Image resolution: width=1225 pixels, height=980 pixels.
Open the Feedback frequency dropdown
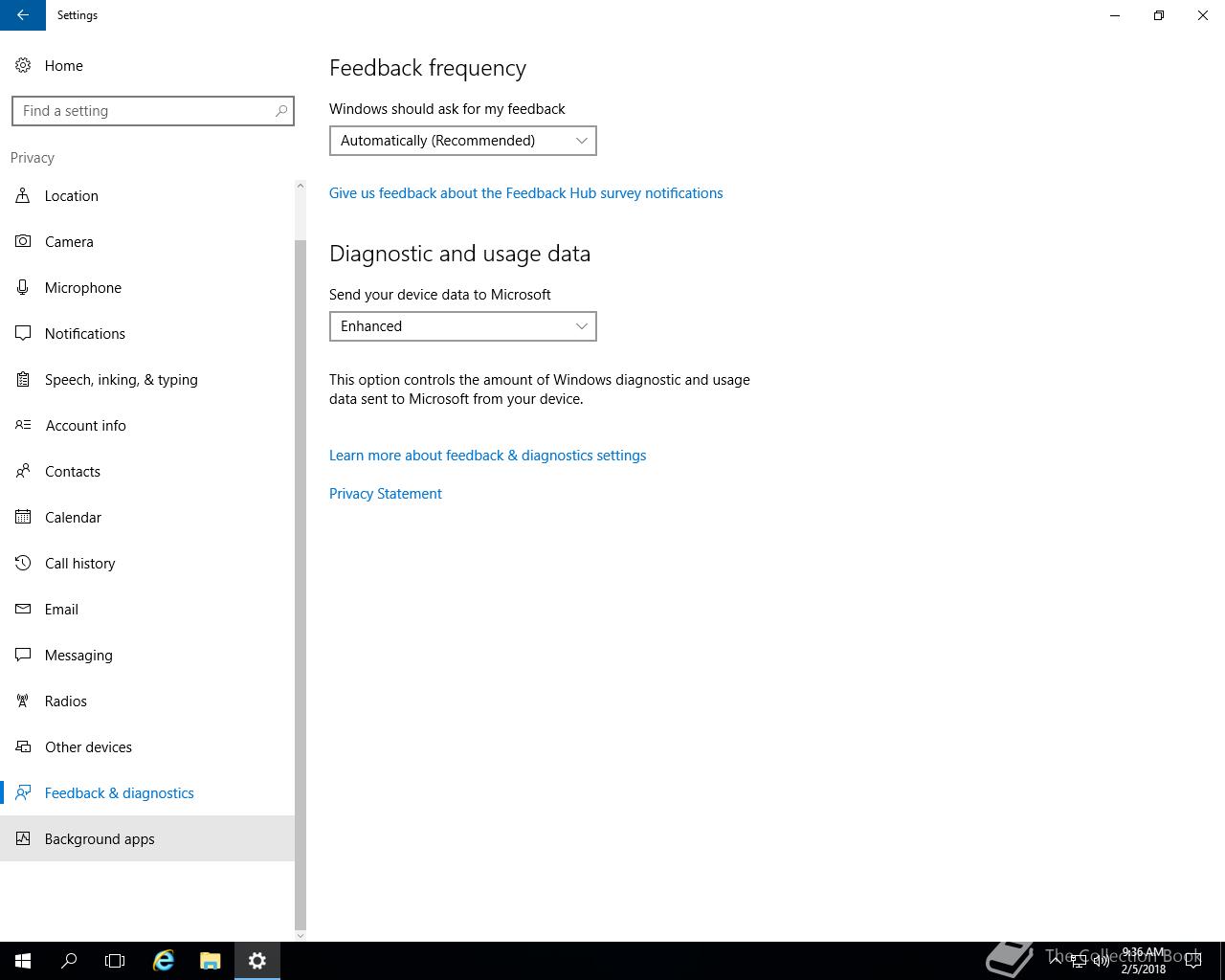(463, 141)
